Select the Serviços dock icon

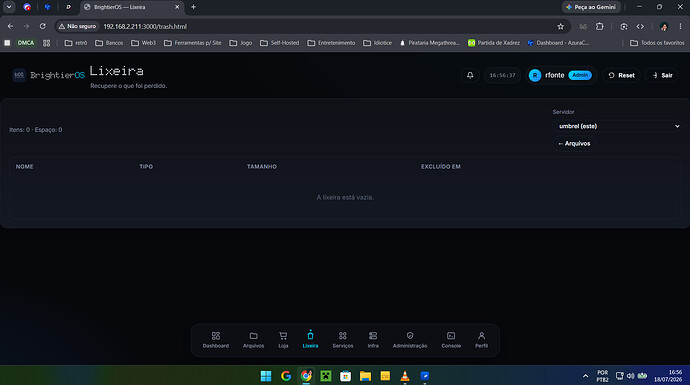[x=343, y=340]
